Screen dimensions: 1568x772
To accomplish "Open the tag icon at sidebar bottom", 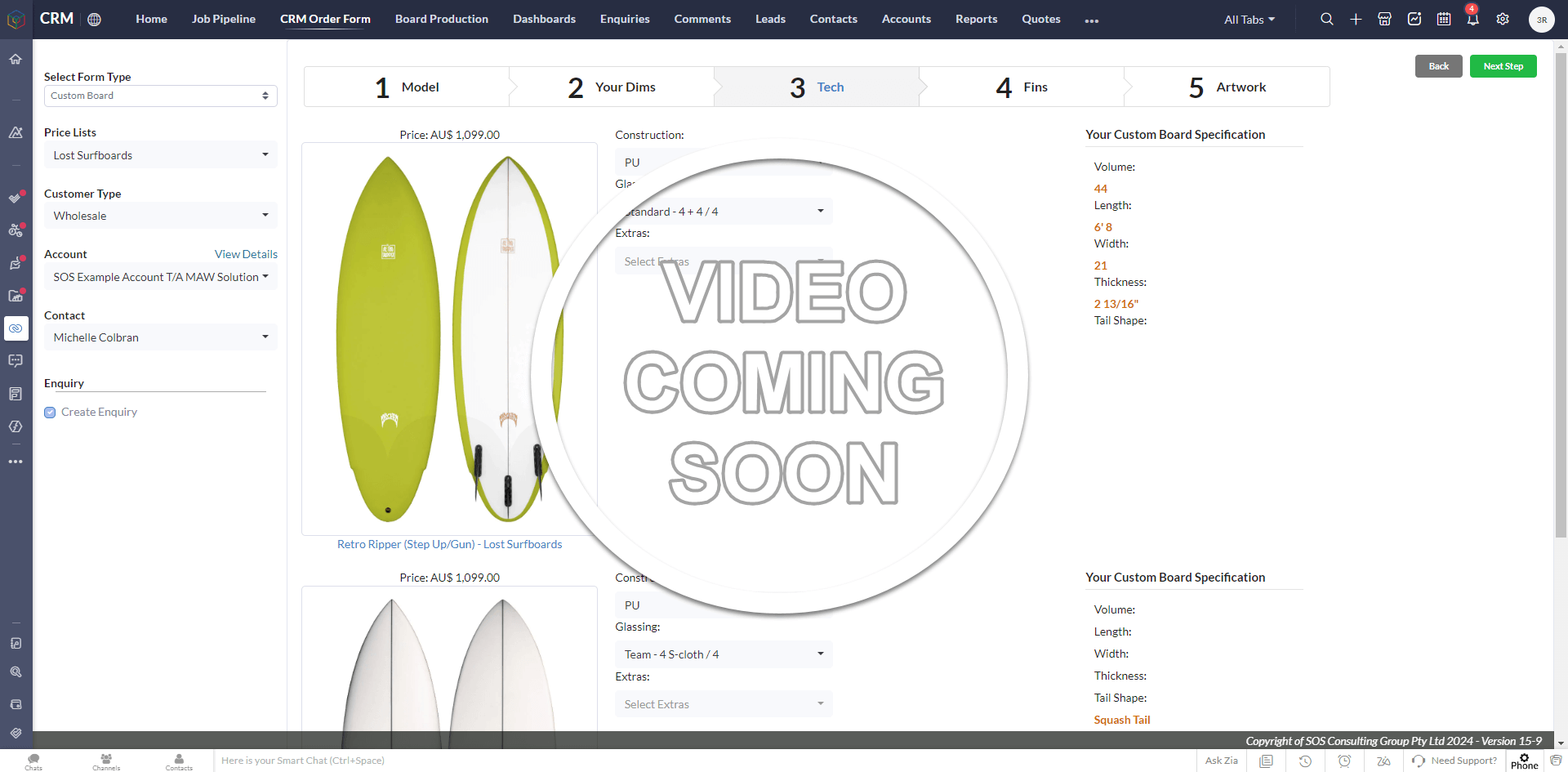I will point(16,733).
